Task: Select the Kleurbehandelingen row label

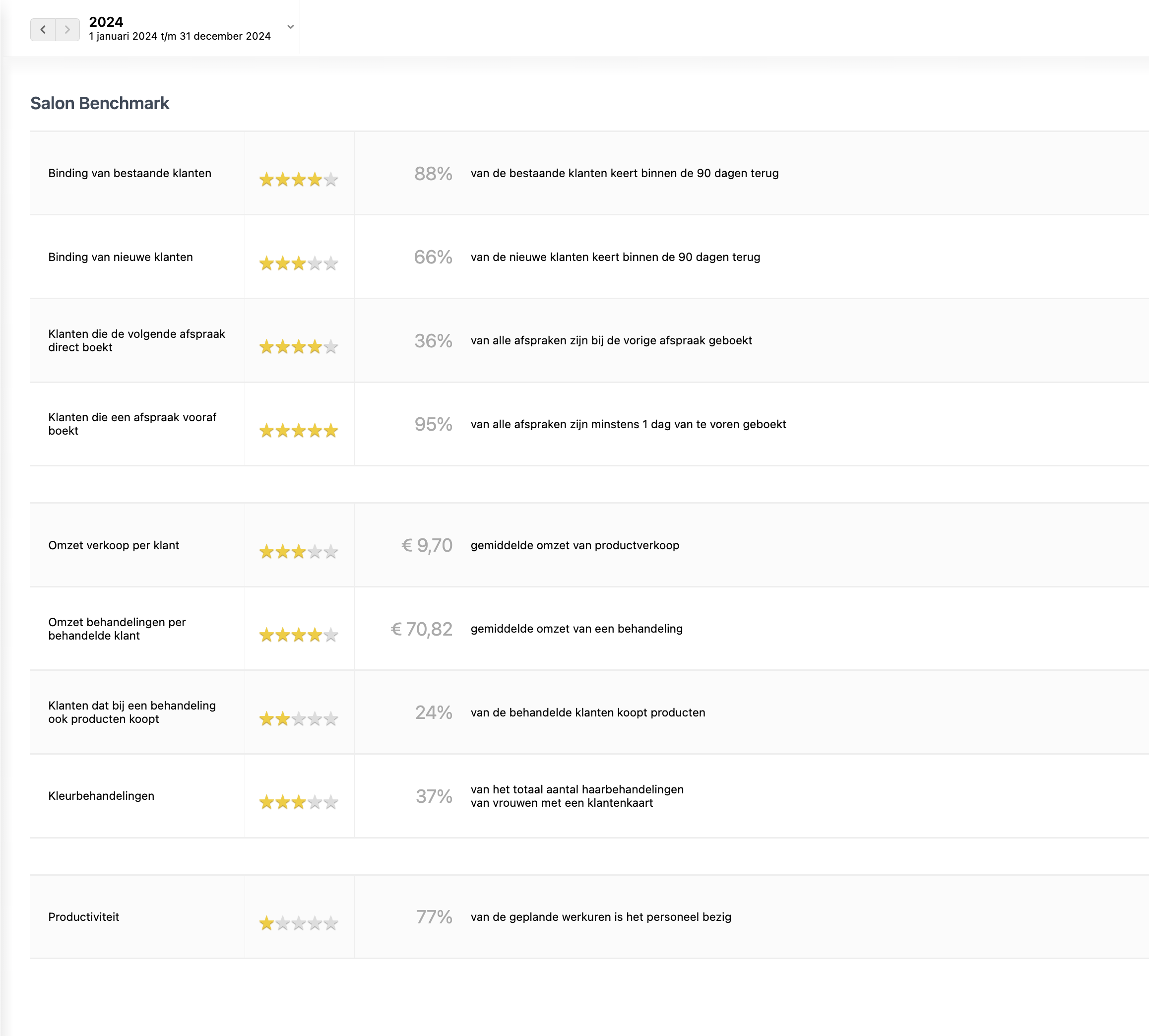Action: (101, 796)
